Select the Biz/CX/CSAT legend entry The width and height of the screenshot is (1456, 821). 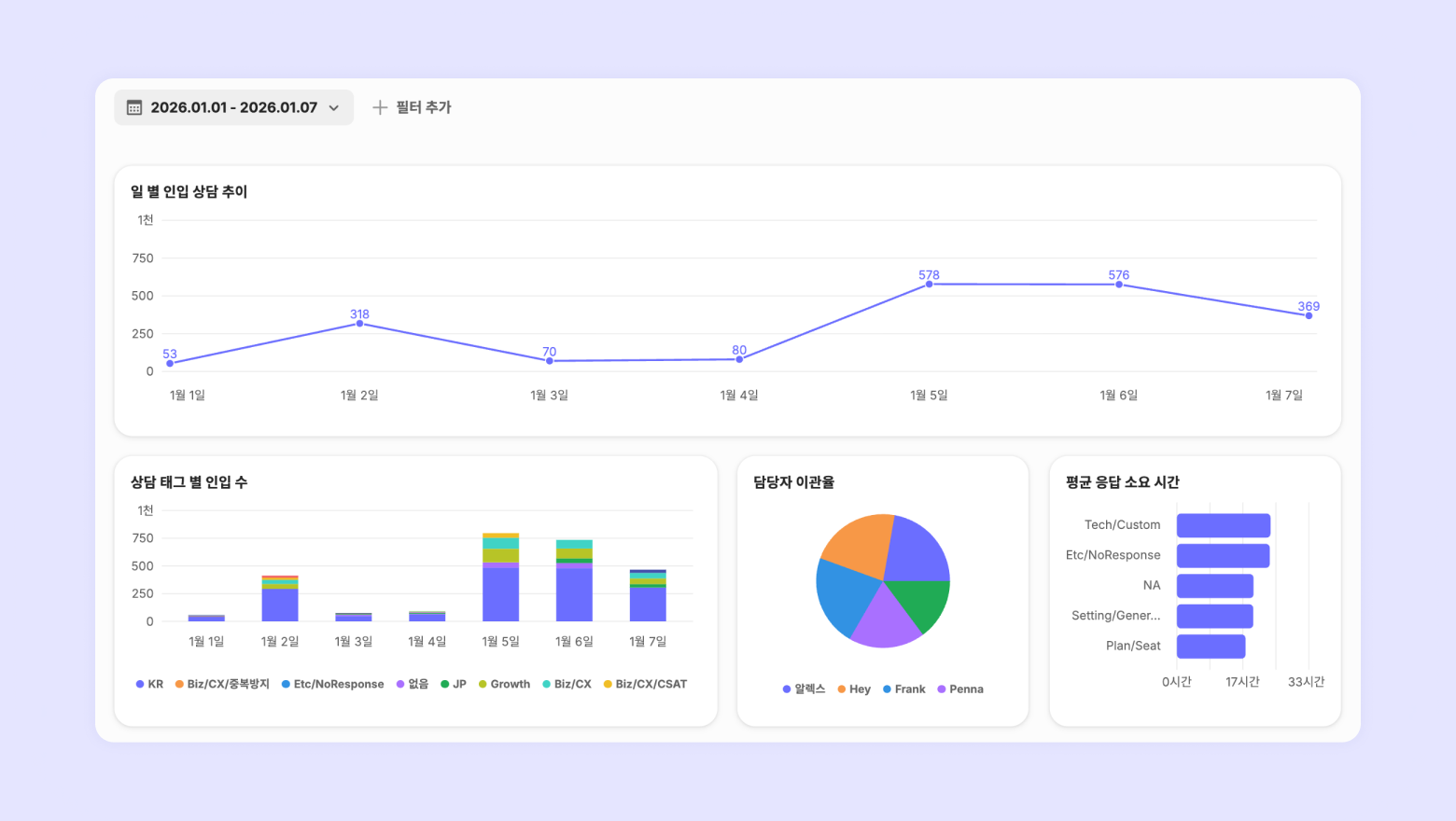point(645,684)
